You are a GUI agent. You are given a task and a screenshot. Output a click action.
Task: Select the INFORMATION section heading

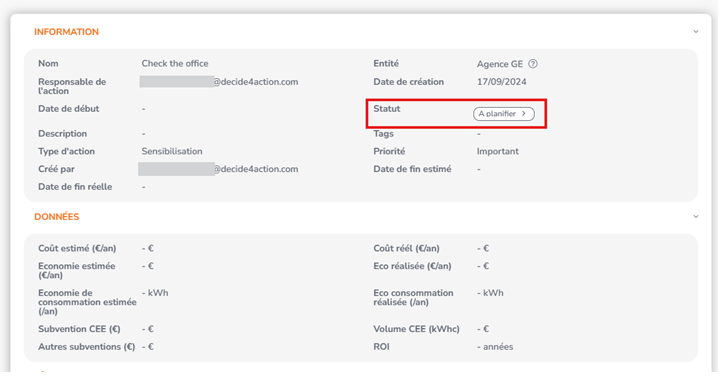coord(66,32)
